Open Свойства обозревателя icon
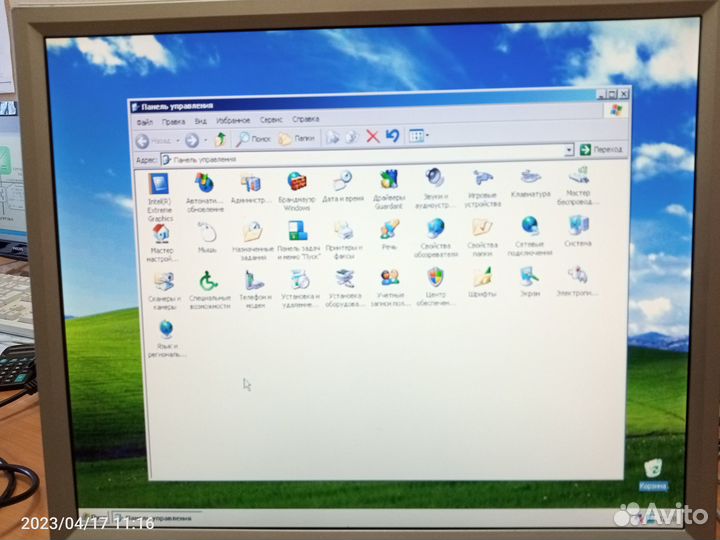 [435, 238]
